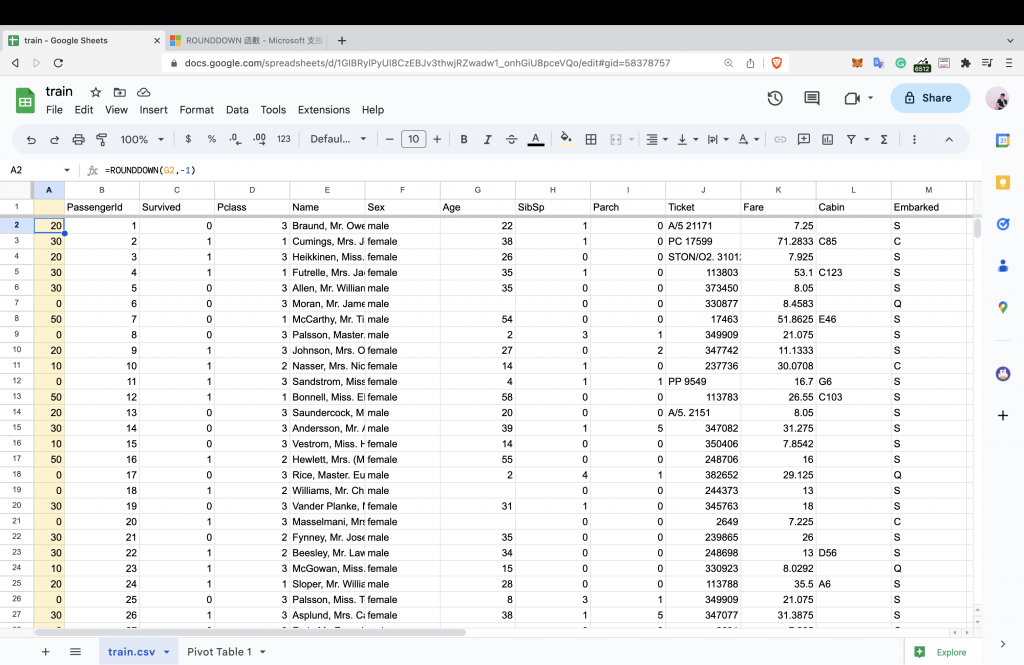The image size is (1024, 665).
Task: Open Google Calendar side panel
Action: pos(1002,140)
